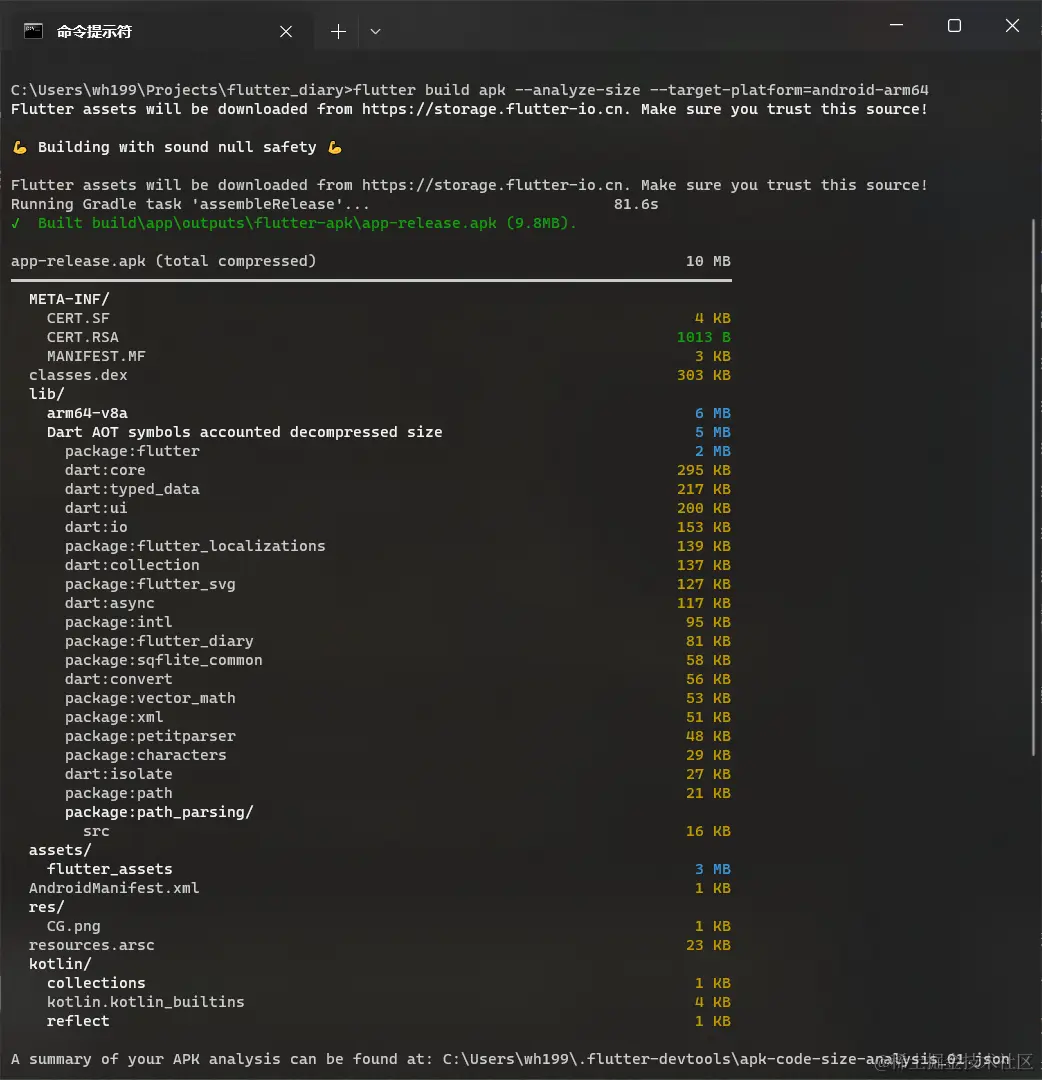The height and width of the screenshot is (1080, 1042).
Task: Click the AndroidManifest.xml row
Action: [379, 889]
